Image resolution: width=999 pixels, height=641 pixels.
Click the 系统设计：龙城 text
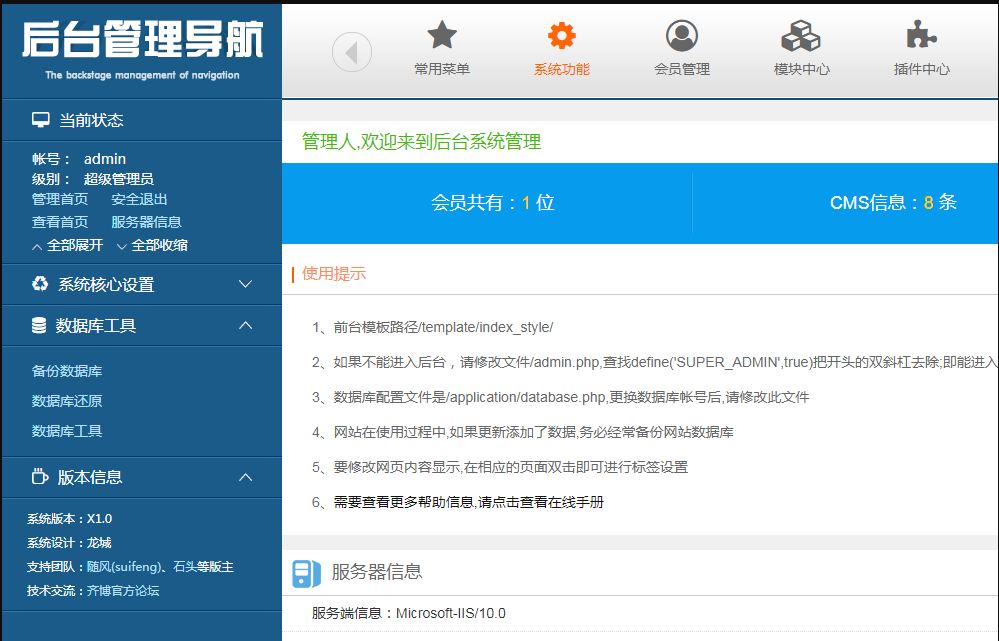tap(69, 543)
